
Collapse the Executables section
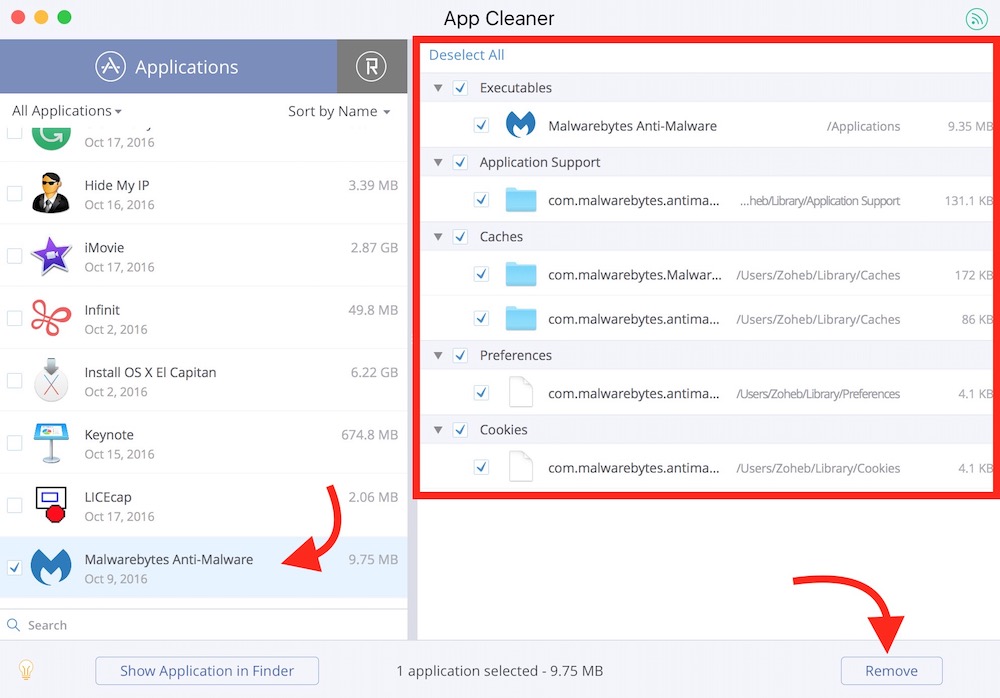(438, 88)
